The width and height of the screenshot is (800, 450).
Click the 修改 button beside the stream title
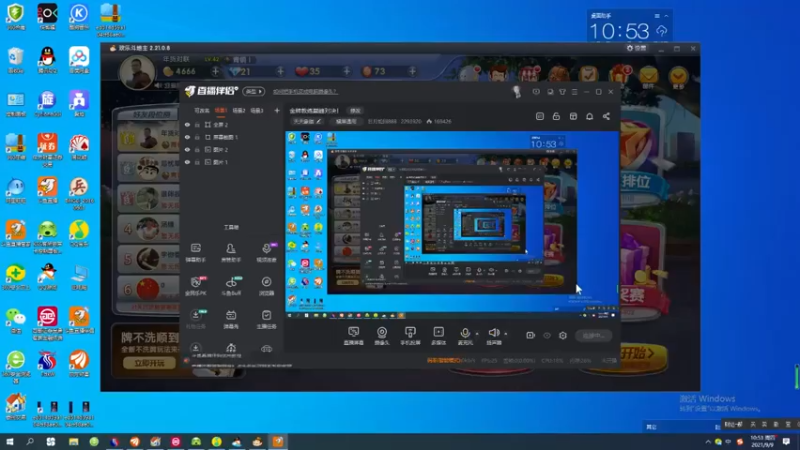pos(355,110)
